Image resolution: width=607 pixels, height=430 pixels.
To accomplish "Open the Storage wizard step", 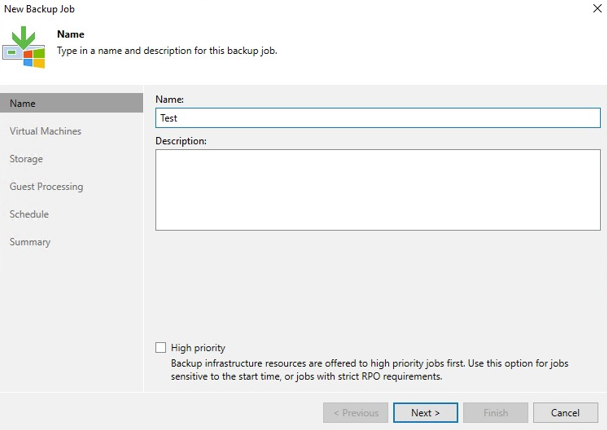I will click(x=26, y=159).
